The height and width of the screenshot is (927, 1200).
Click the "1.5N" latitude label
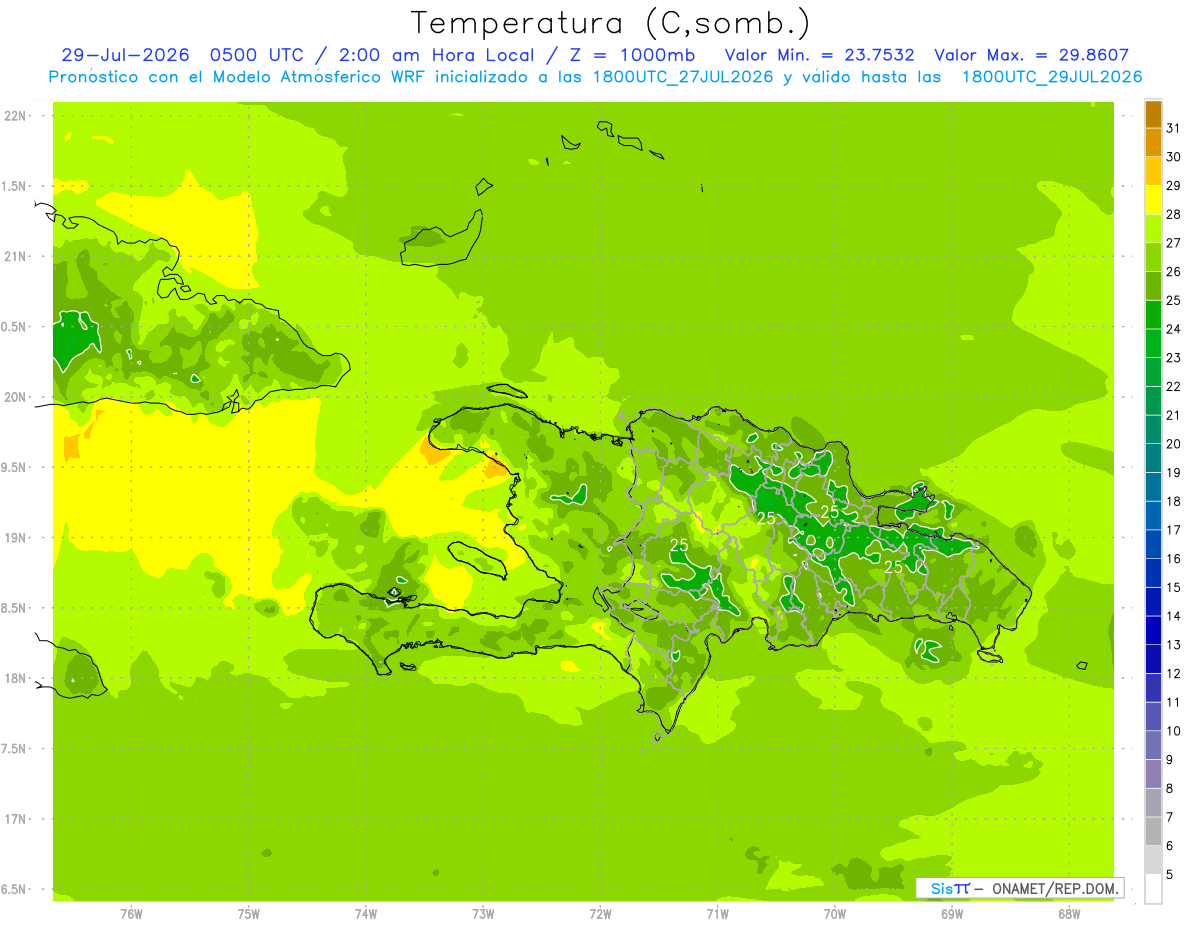pos(14,186)
